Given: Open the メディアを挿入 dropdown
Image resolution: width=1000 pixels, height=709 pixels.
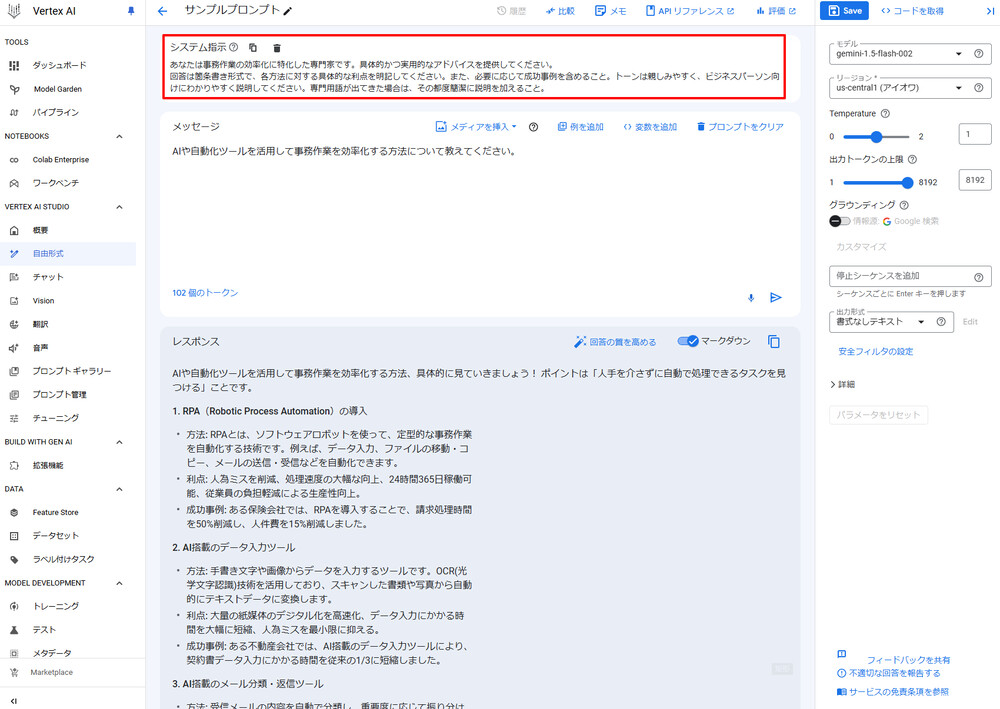Looking at the screenshot, I should (476, 127).
